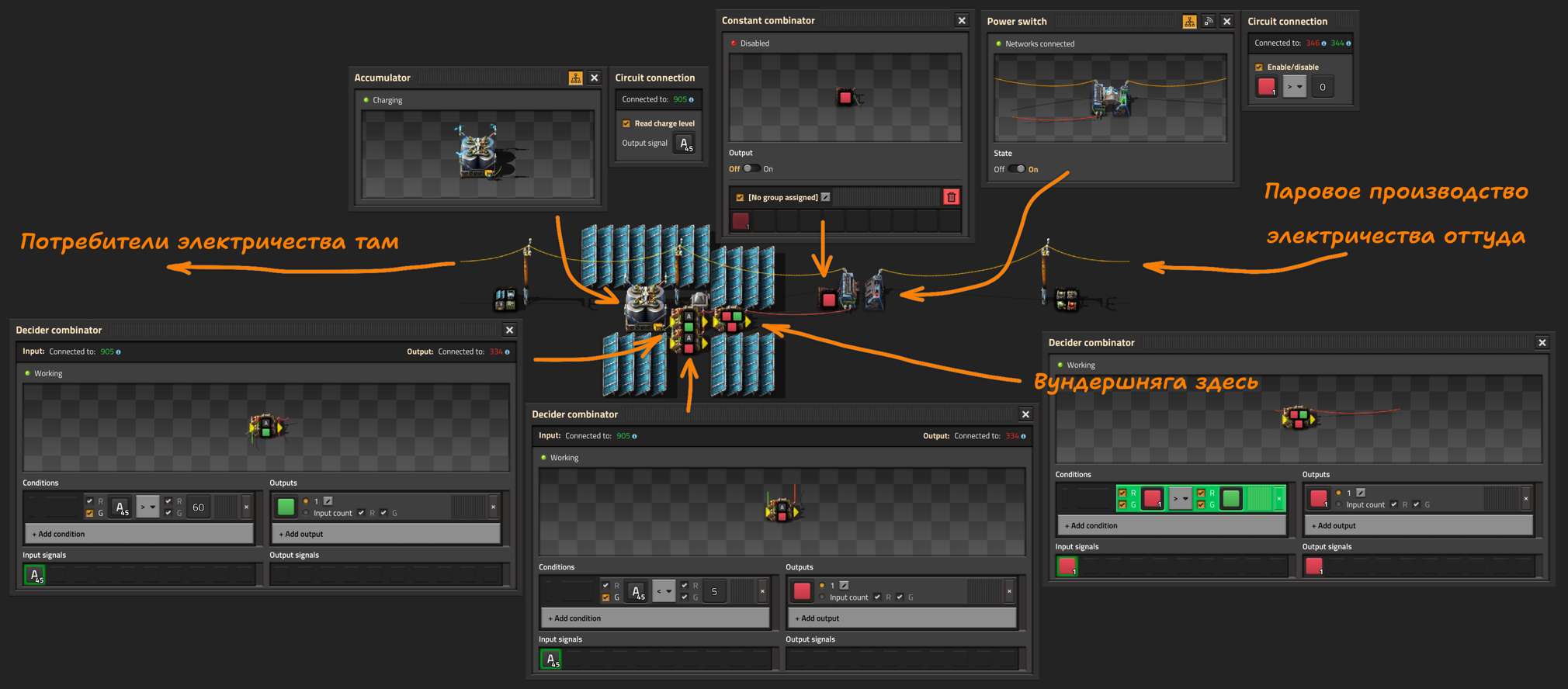Remove output row in red > green combinator

pos(1525,499)
